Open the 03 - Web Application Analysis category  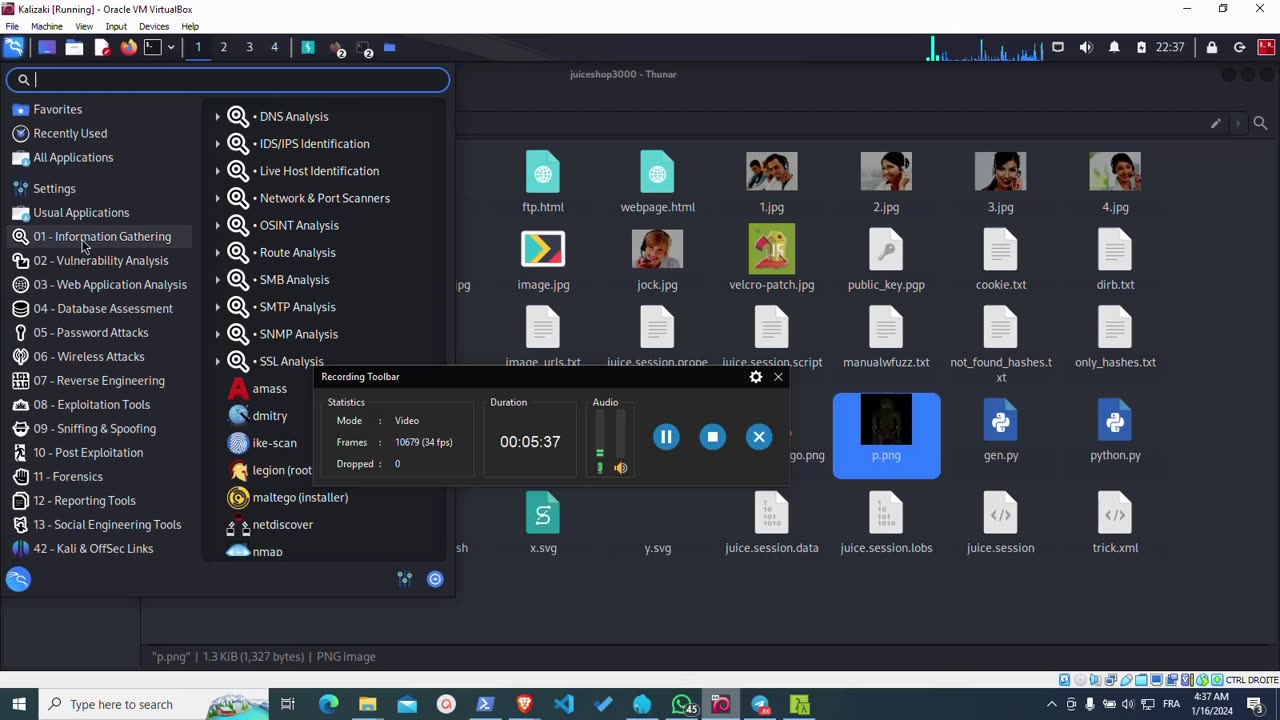pyautogui.click(x=100, y=285)
